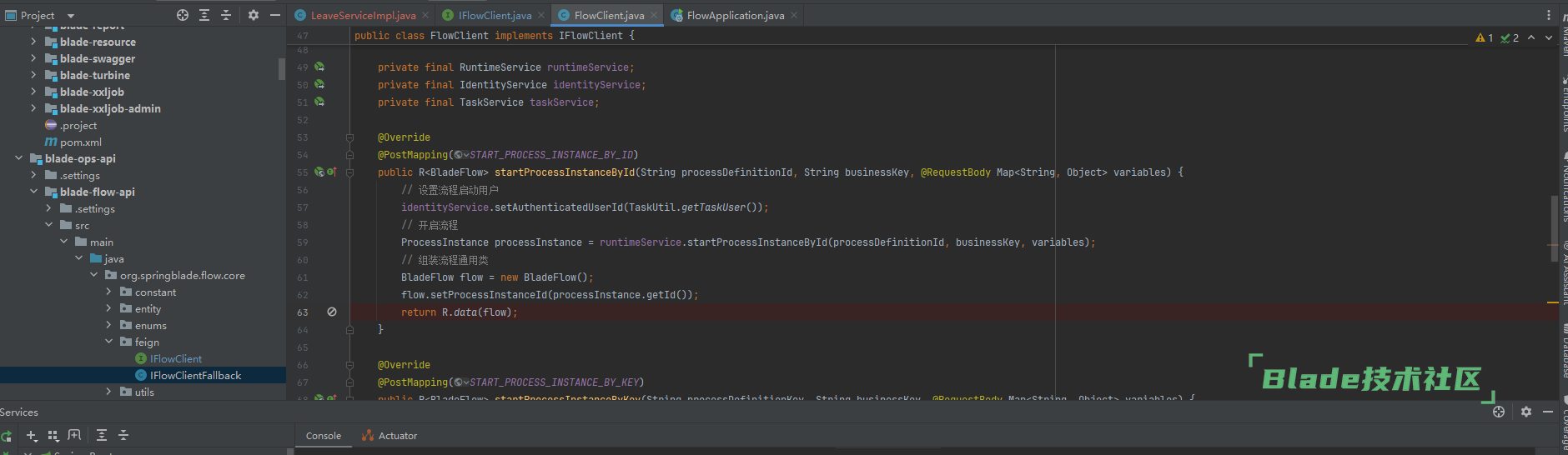
Task: Open Project panel settings gear
Action: [x=254, y=15]
